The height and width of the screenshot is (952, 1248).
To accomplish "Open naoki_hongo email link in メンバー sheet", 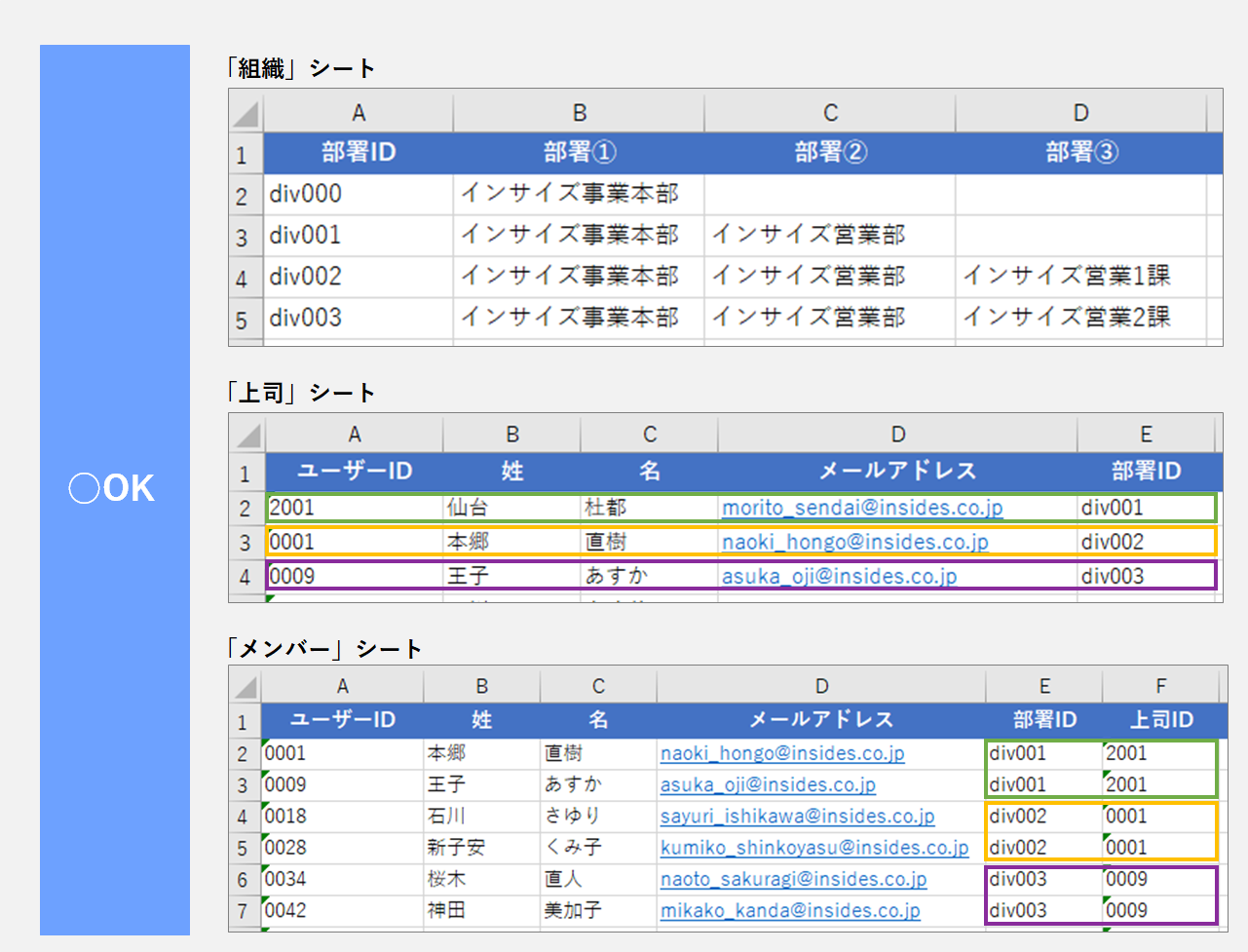I will click(x=782, y=753).
